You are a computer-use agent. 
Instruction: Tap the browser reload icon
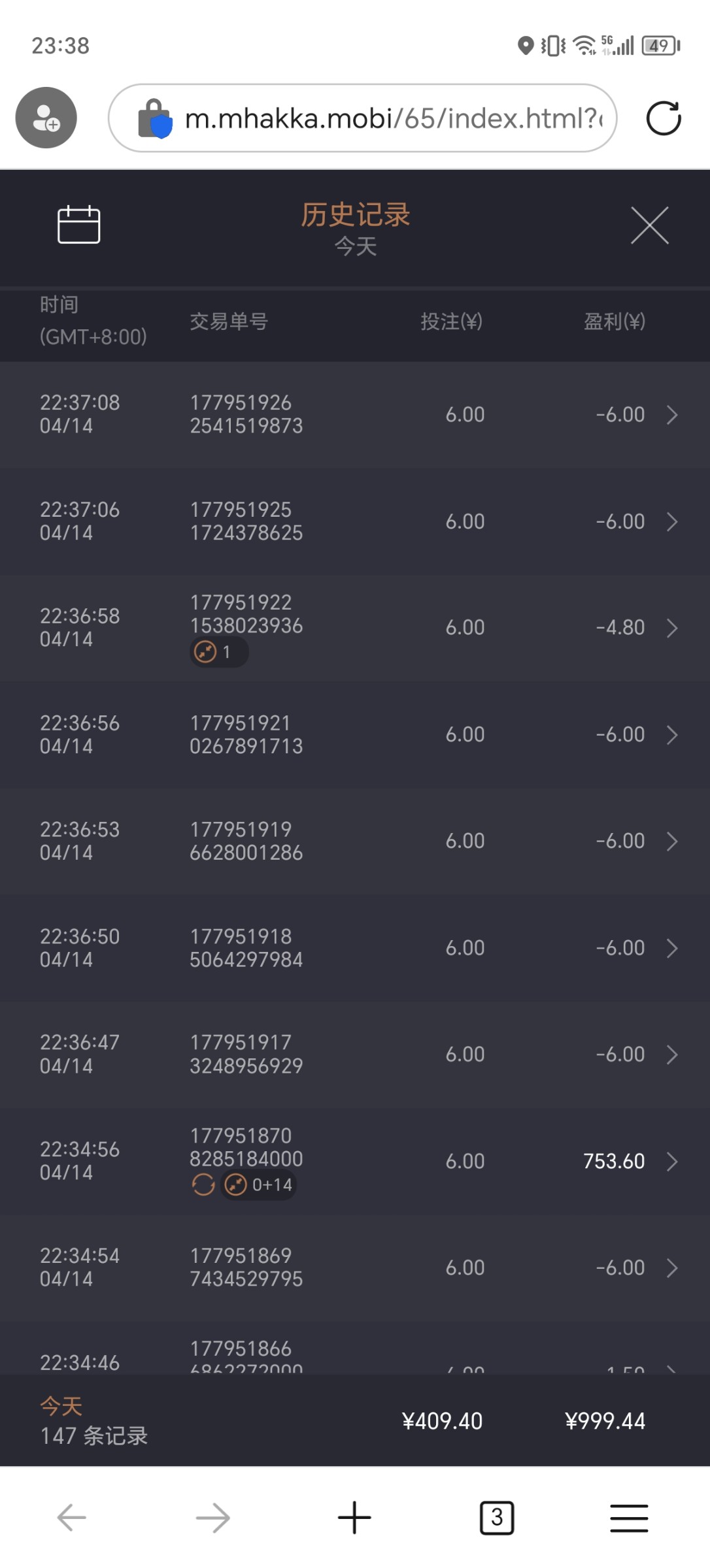click(663, 118)
